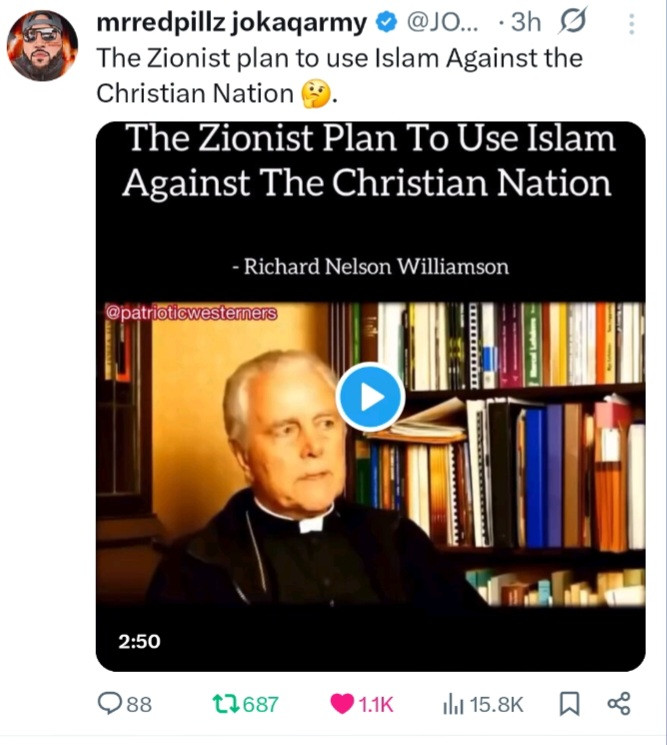Click the 1.1K likes count
The image size is (667, 745).
point(376,704)
